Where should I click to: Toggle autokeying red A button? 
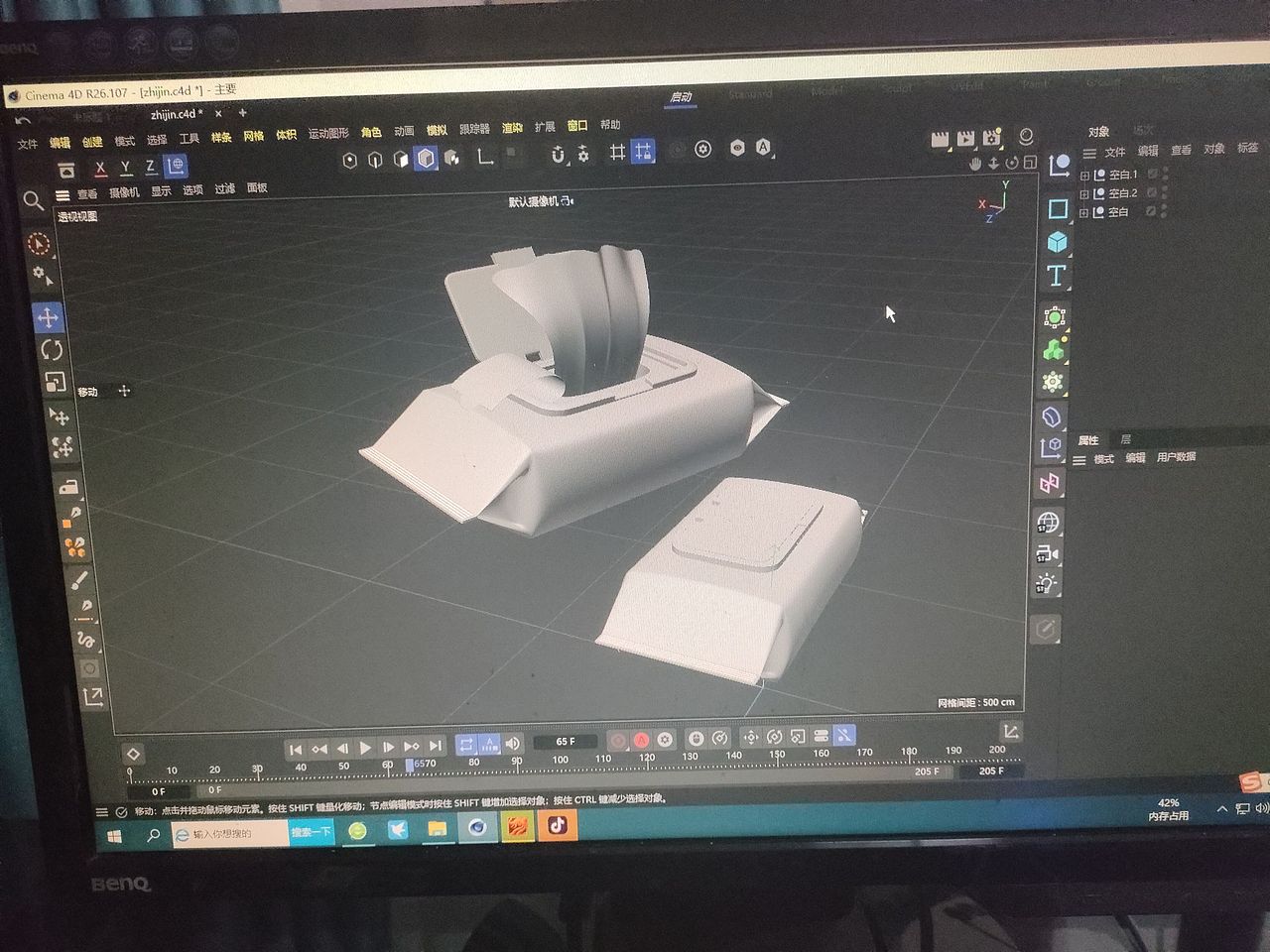click(x=641, y=740)
